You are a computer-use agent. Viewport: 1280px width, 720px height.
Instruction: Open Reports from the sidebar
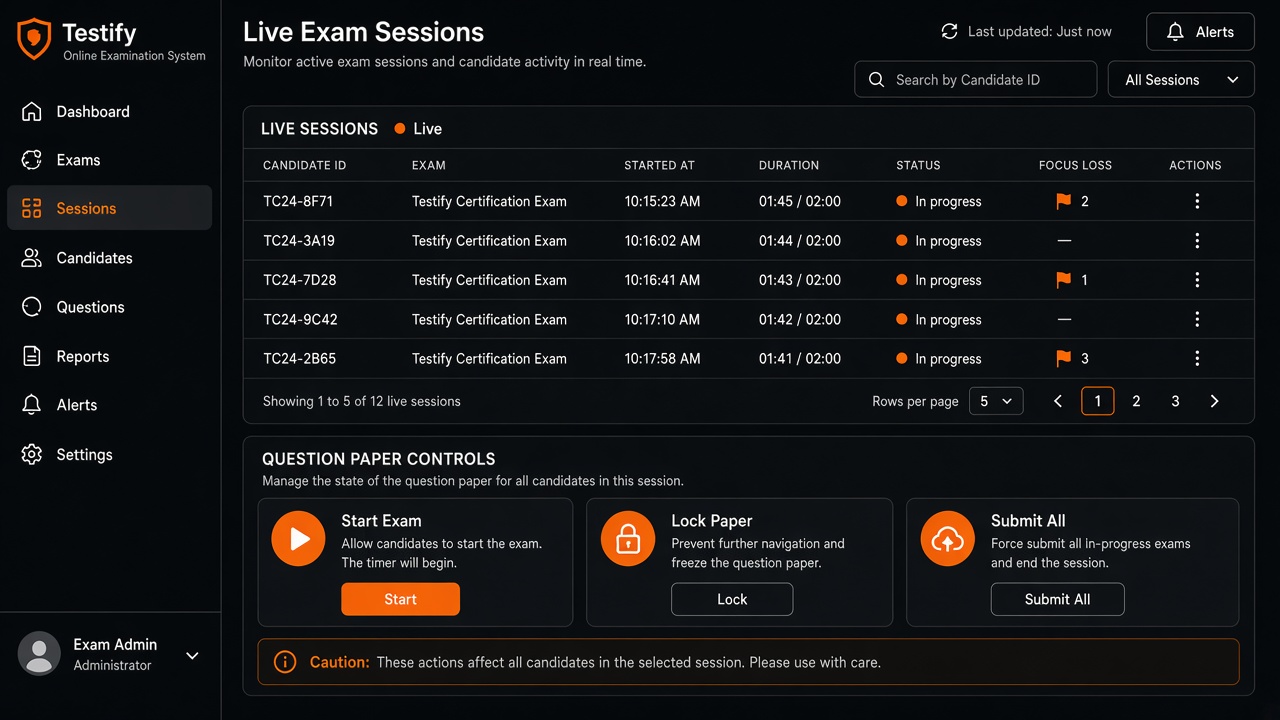click(x=109, y=356)
